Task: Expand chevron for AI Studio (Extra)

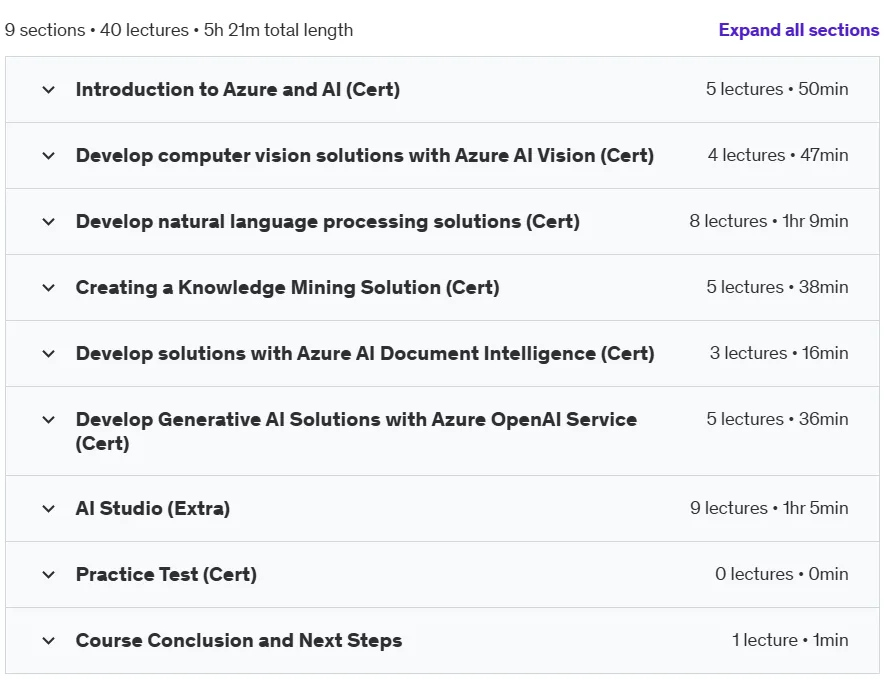Action: (x=48, y=509)
